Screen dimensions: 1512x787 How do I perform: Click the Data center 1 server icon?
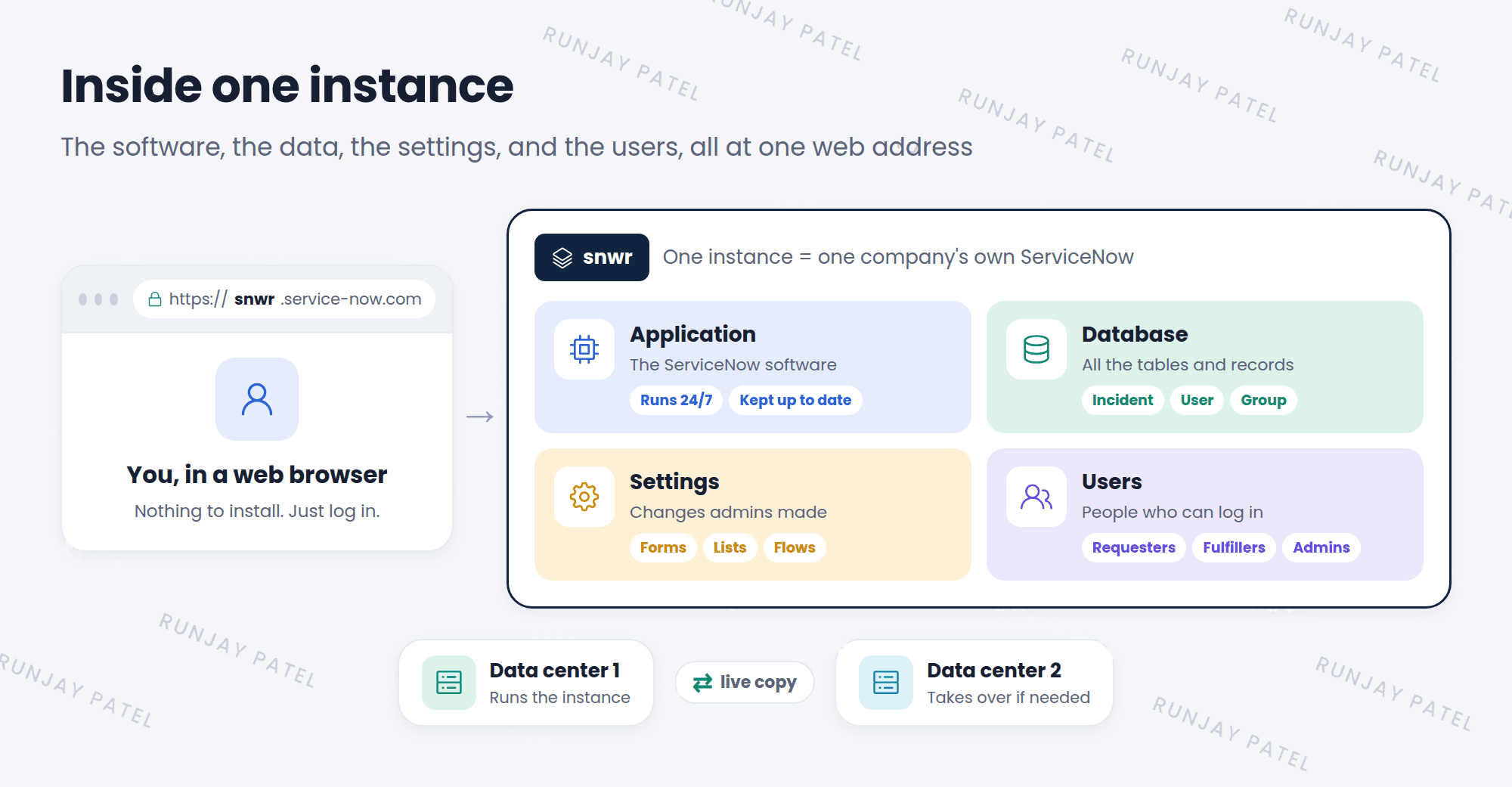click(449, 683)
